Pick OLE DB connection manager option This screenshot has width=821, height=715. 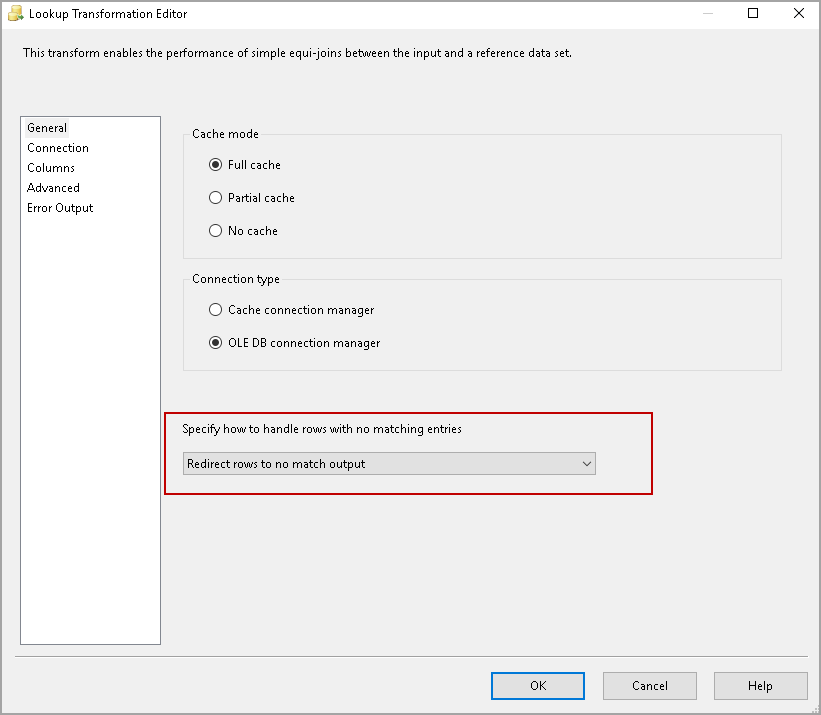[215, 343]
